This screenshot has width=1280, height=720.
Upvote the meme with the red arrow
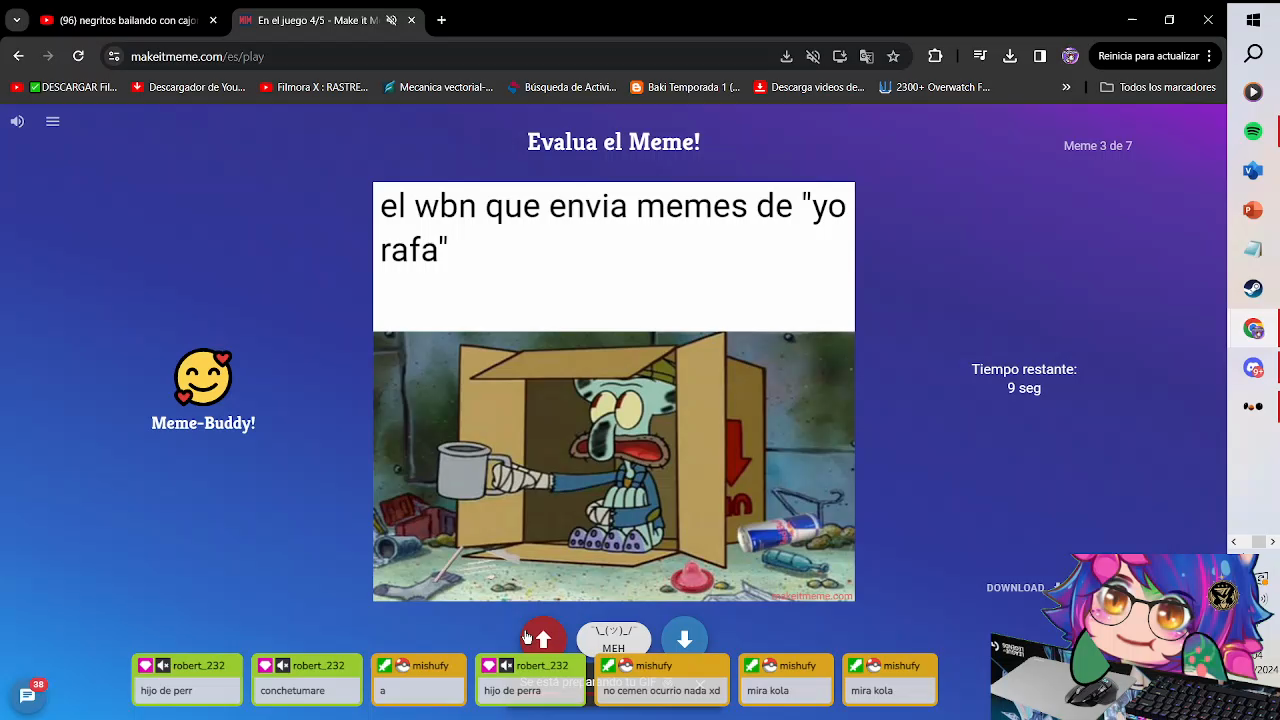pos(543,638)
